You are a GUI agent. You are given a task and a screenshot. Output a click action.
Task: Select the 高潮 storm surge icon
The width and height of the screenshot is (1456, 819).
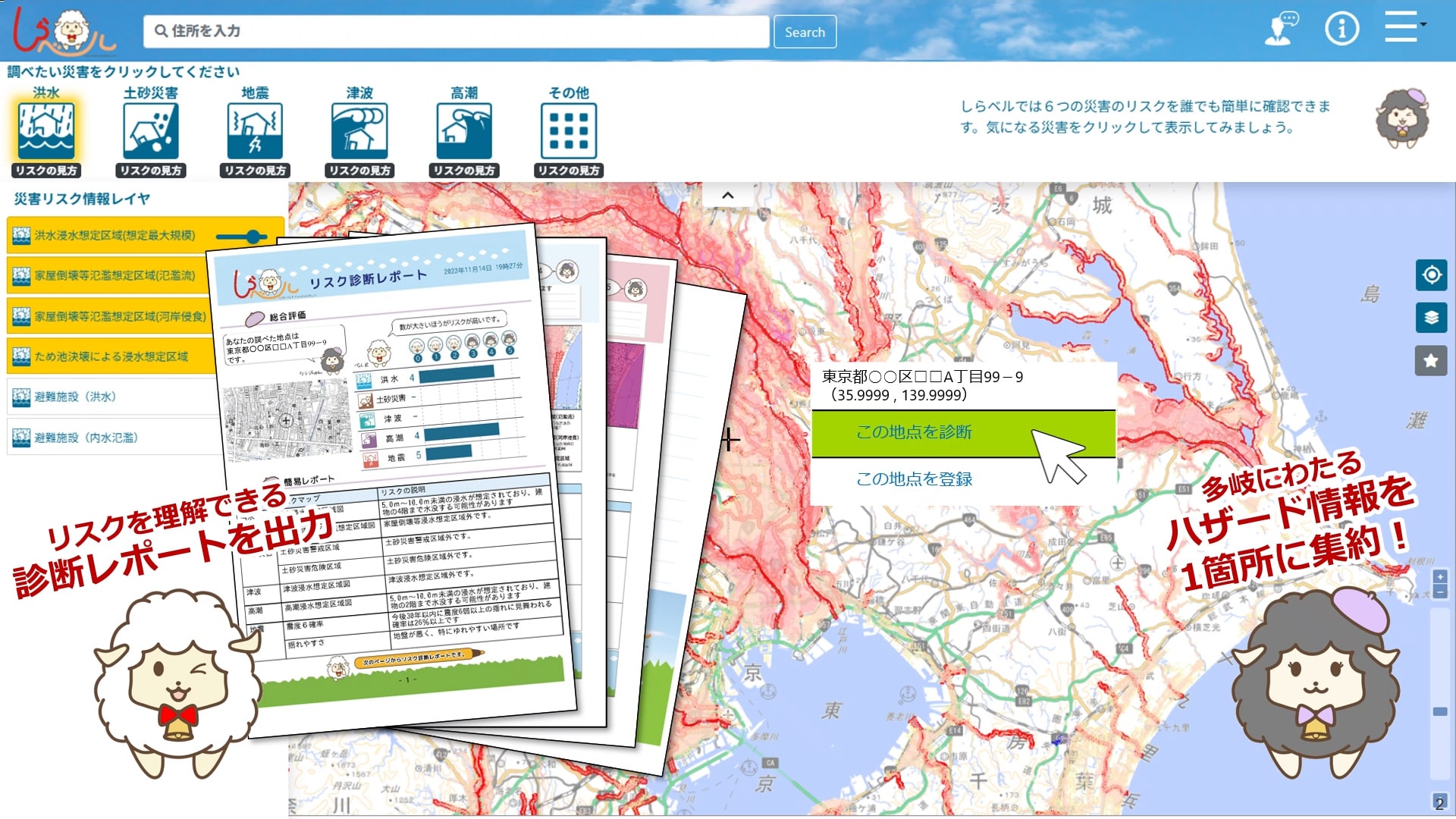(464, 131)
